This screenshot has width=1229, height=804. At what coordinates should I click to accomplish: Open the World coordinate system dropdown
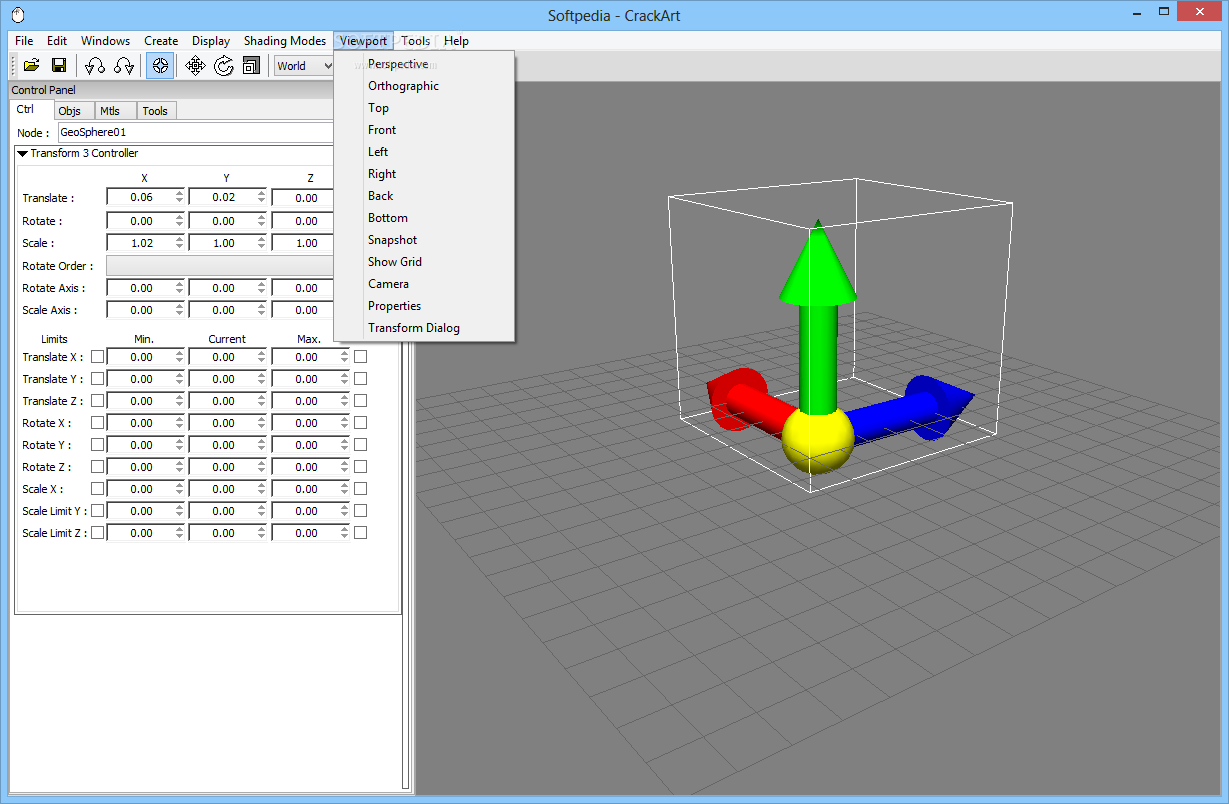click(305, 66)
